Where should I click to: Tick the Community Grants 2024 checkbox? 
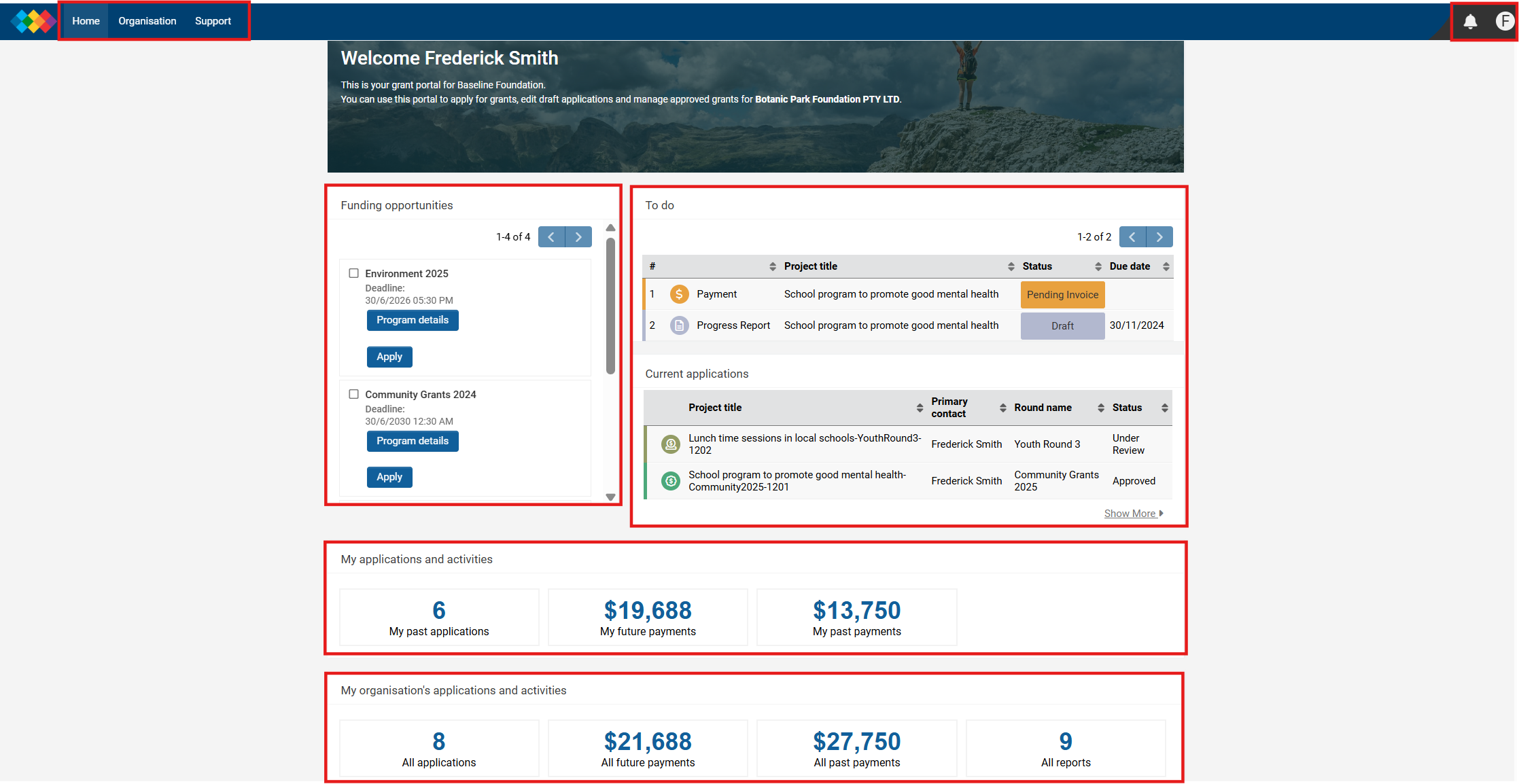coord(353,394)
